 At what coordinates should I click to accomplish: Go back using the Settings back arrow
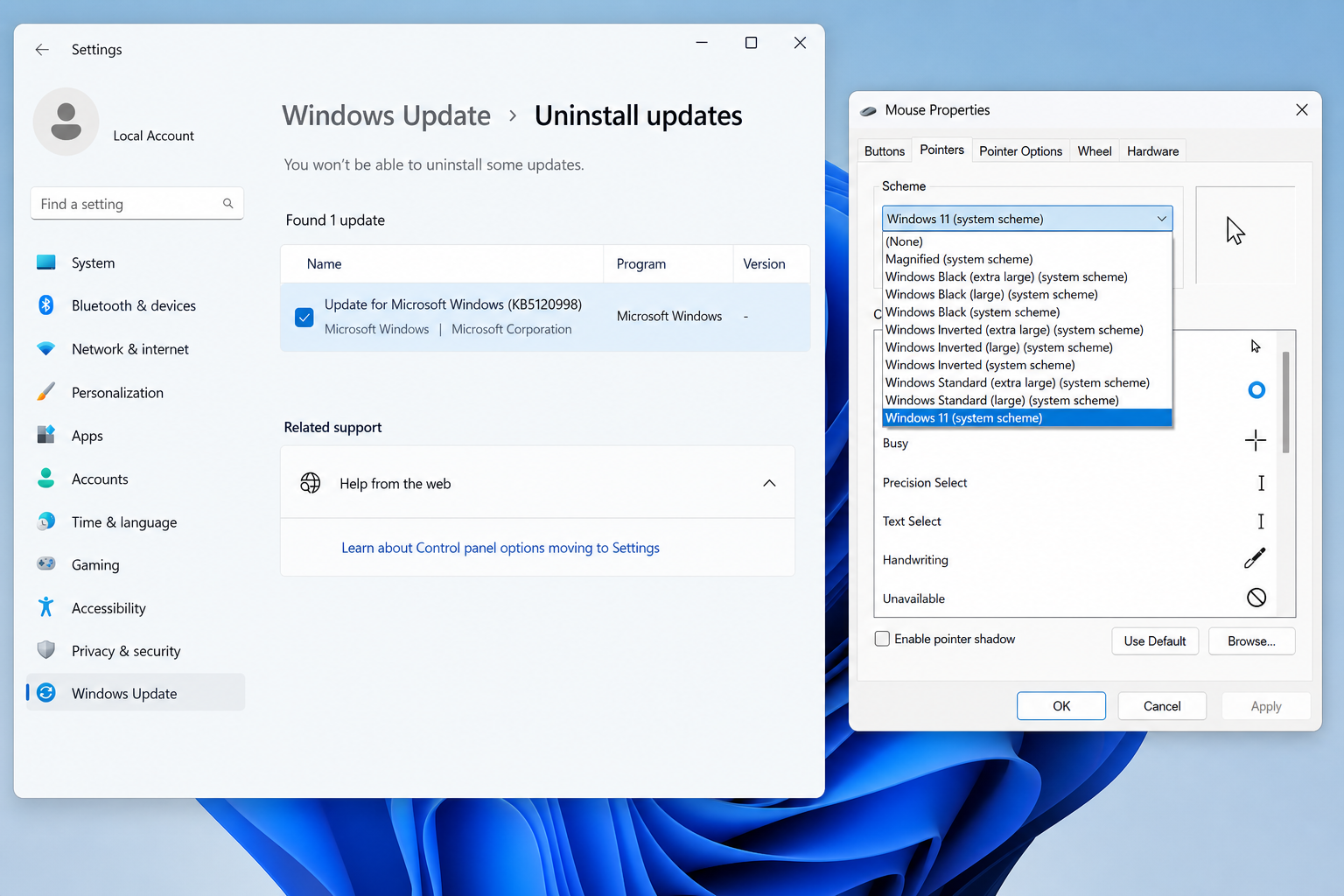[42, 50]
